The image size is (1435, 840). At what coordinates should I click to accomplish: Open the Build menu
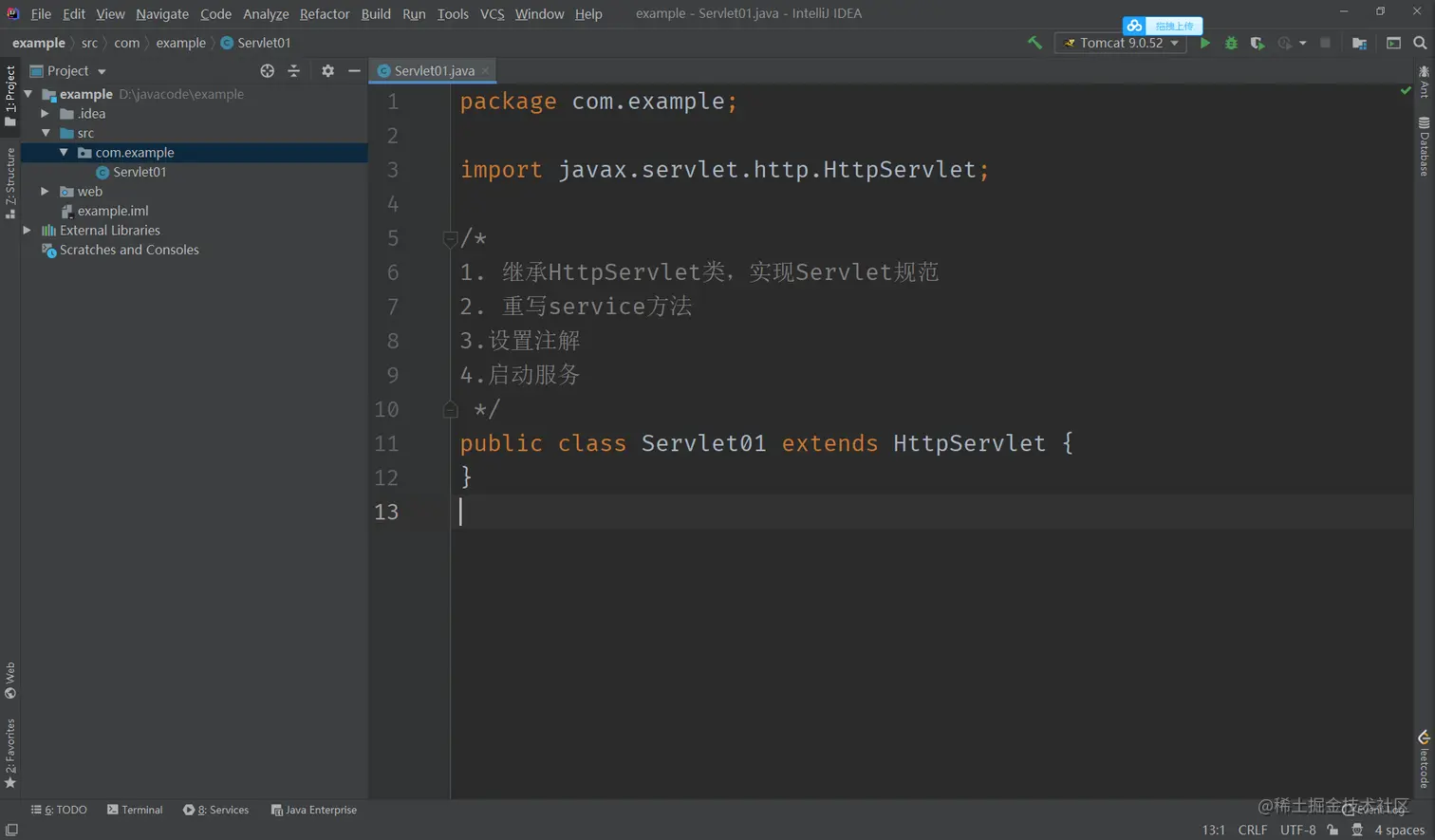376,14
